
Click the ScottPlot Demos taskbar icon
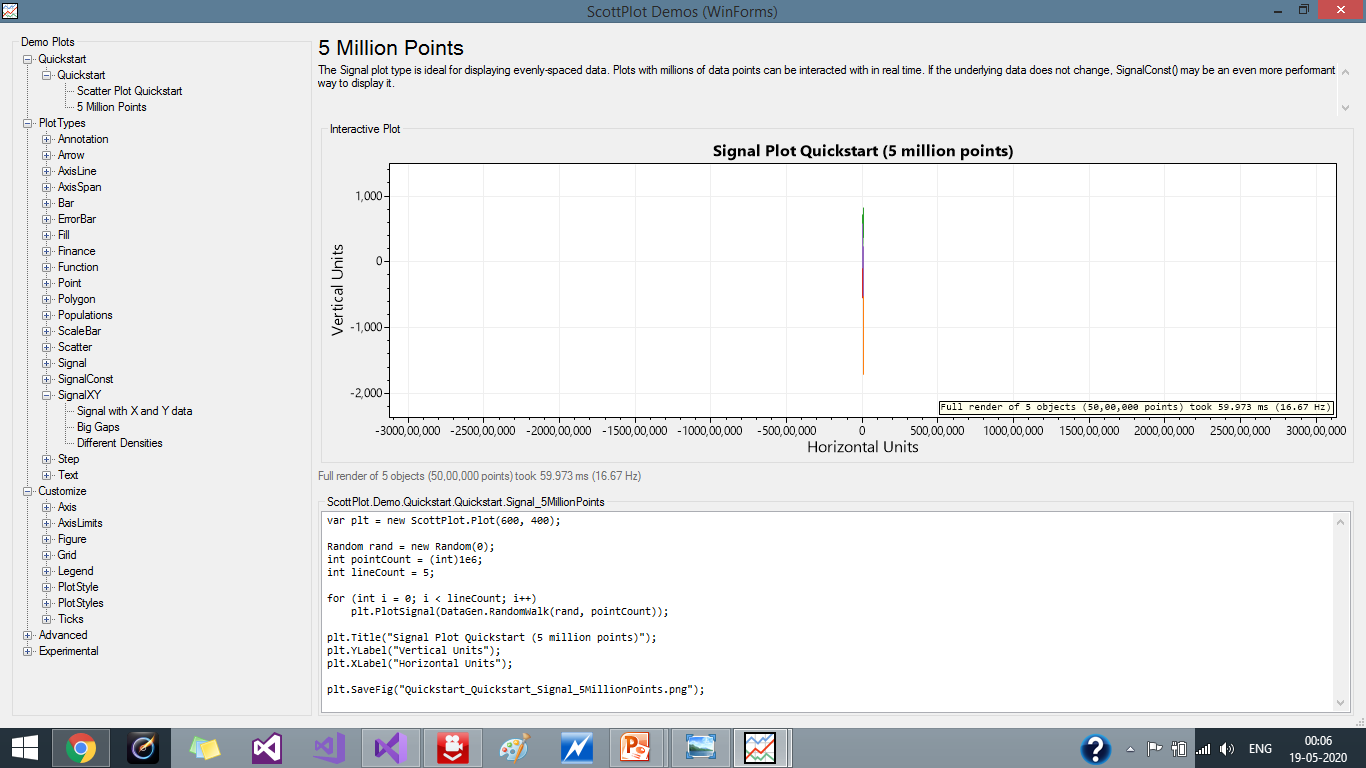click(761, 747)
